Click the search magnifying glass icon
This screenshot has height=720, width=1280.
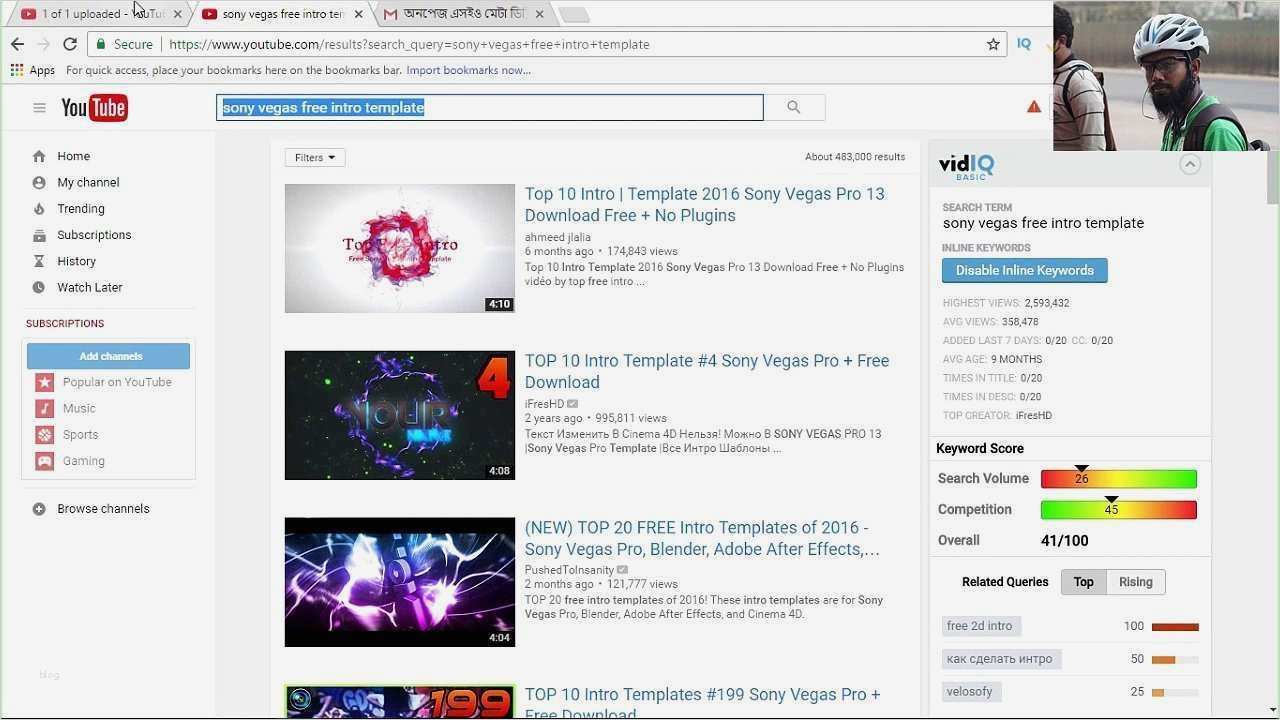(793, 107)
